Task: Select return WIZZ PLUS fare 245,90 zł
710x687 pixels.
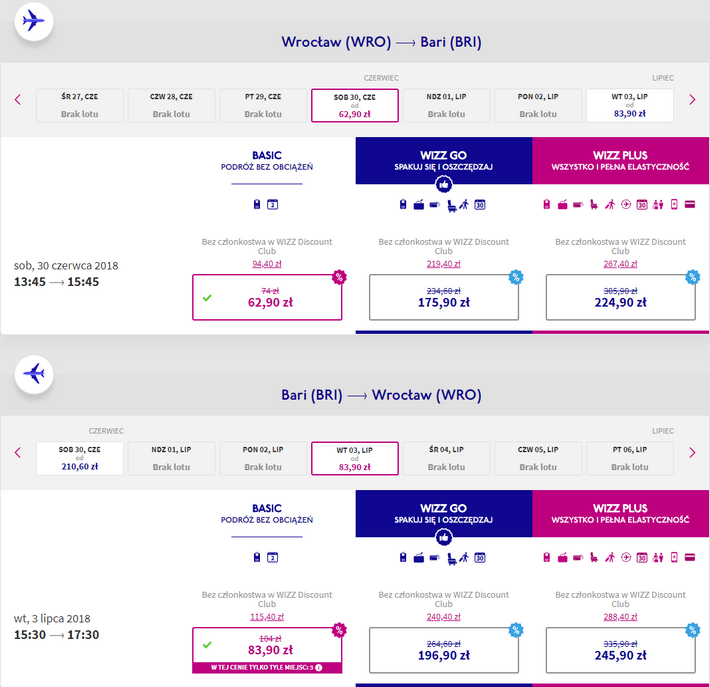Action: click(x=620, y=650)
